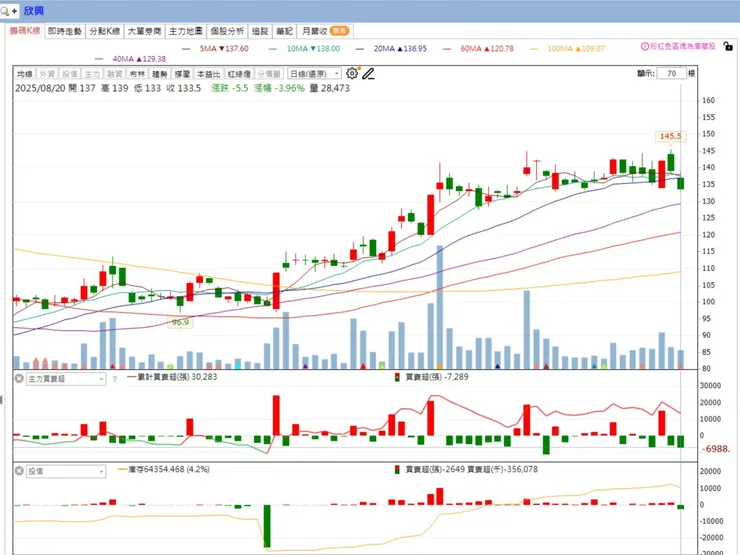Click the orange badge on 月營收 tab
Viewport: 740px width, 555px height.
339,31
